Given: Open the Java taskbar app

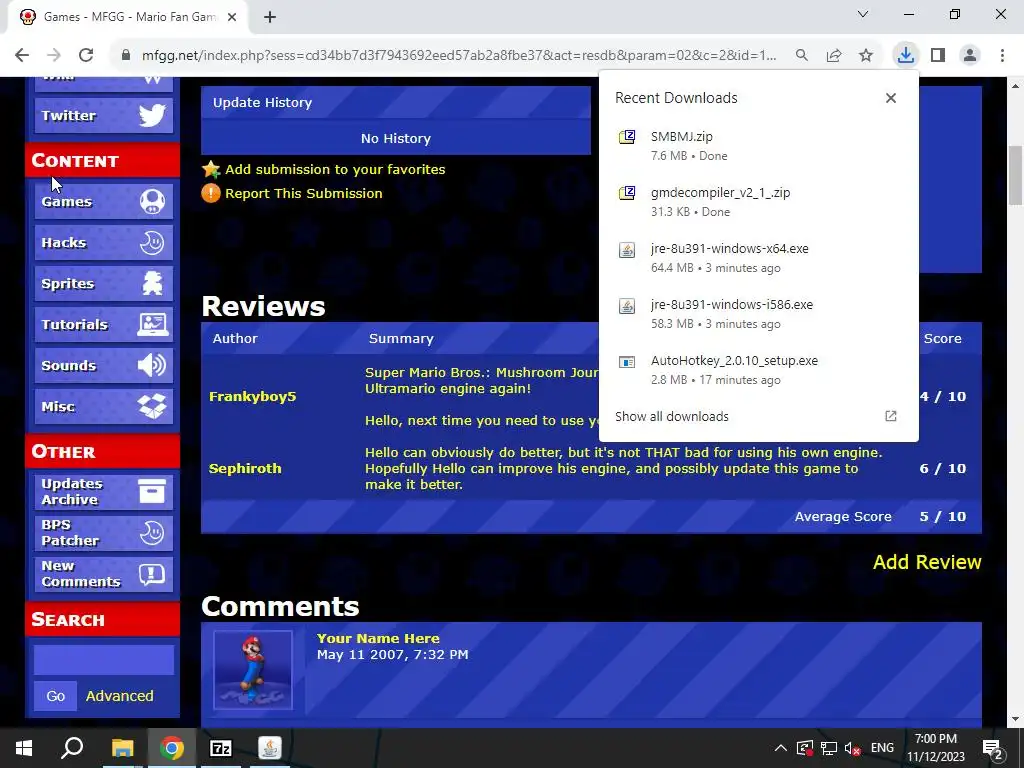Looking at the screenshot, I should coord(270,748).
